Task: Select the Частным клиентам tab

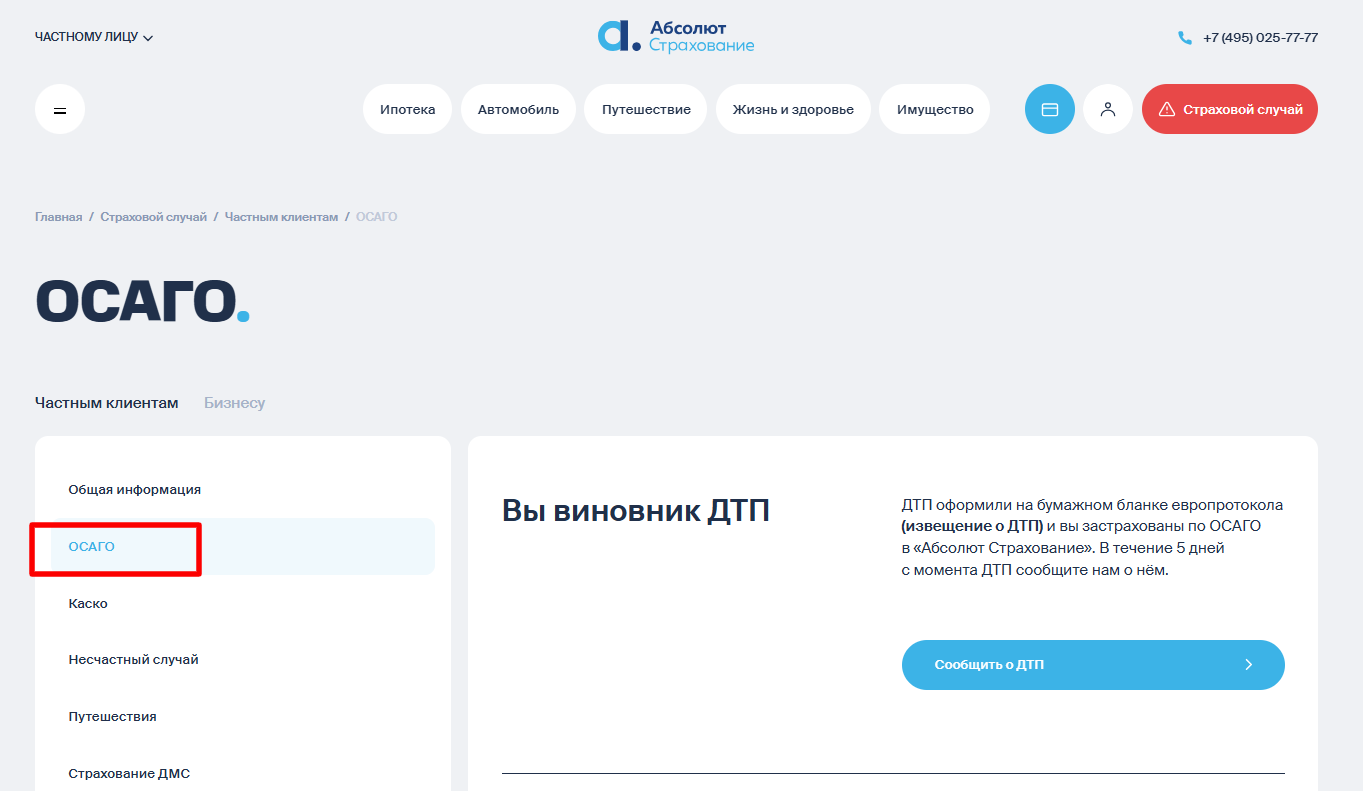Action: coord(106,403)
